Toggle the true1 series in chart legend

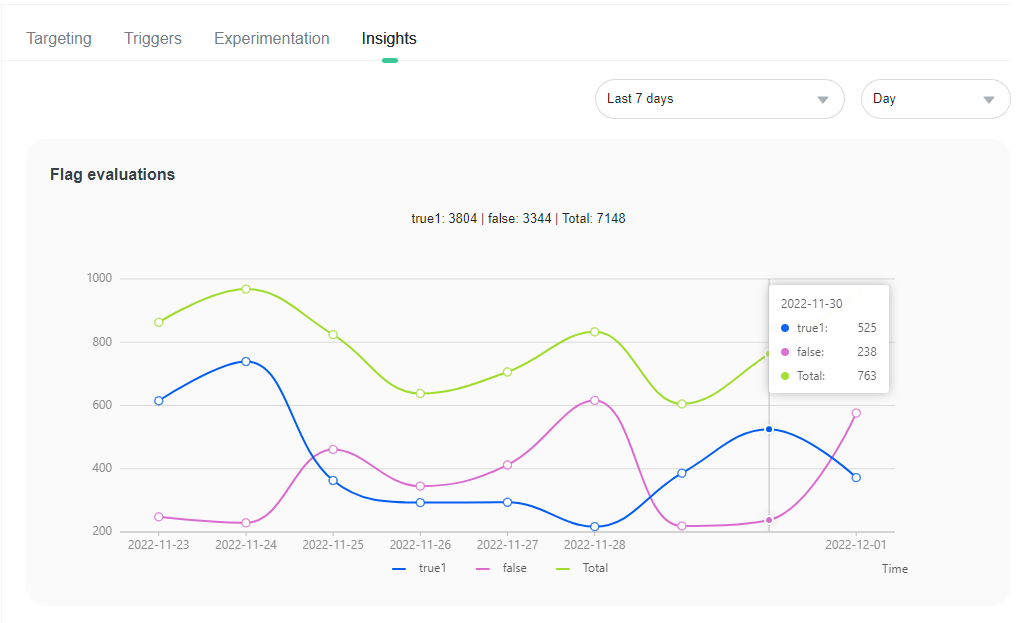pos(419,568)
